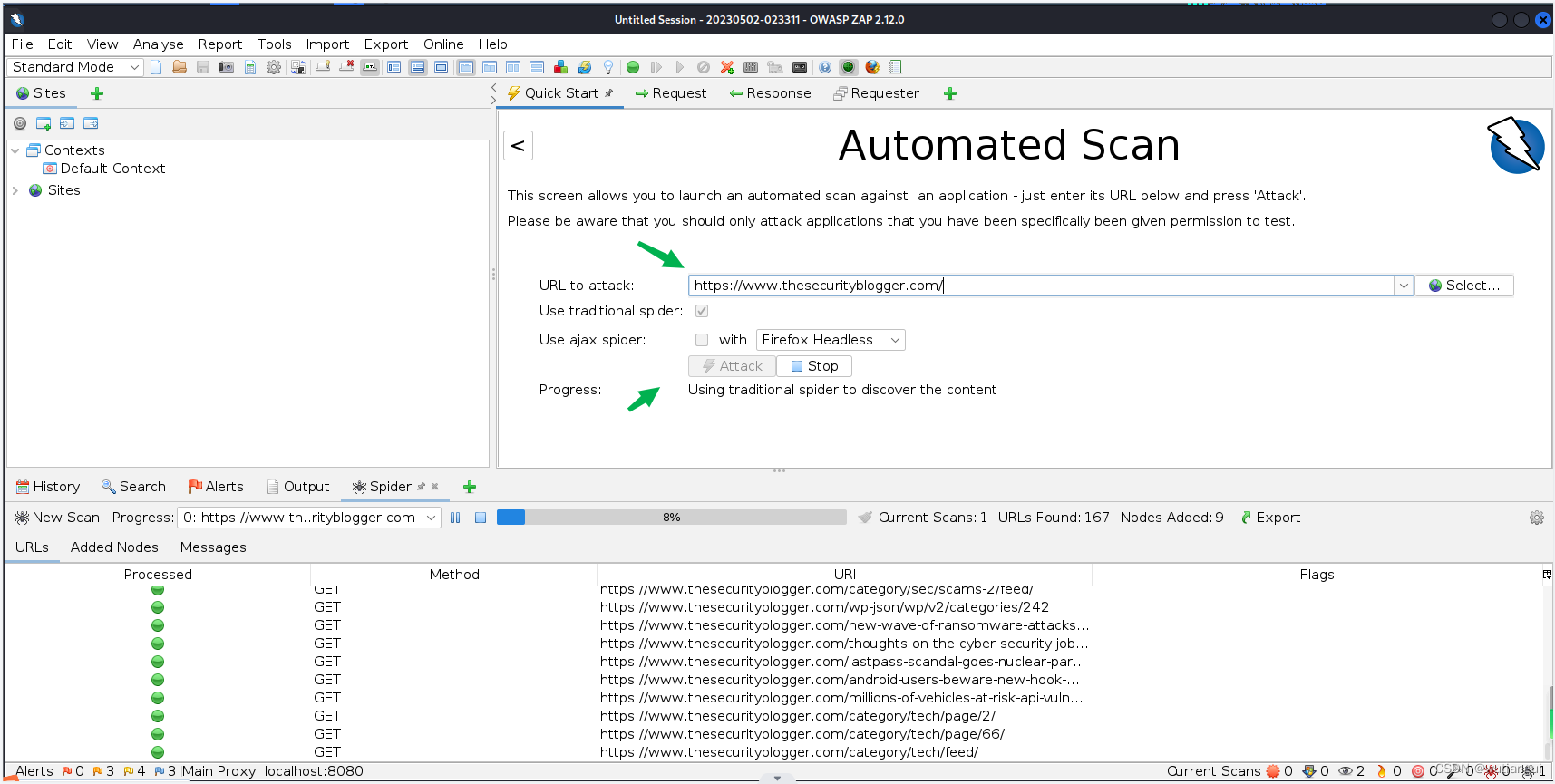Click the Import Context icon
The height and width of the screenshot is (784, 1555).
[x=67, y=123]
